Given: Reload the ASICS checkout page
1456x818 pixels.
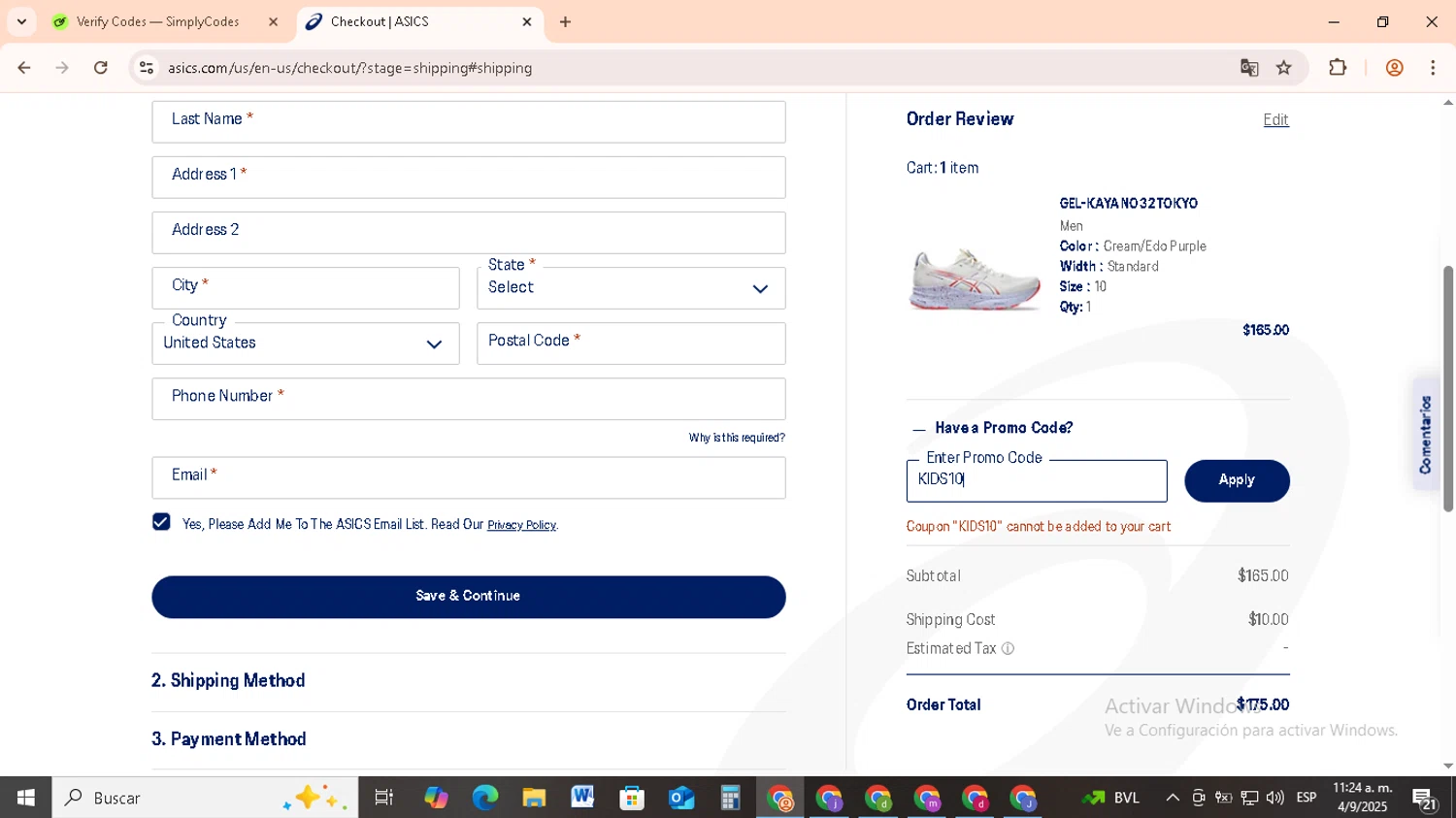Looking at the screenshot, I should (101, 68).
